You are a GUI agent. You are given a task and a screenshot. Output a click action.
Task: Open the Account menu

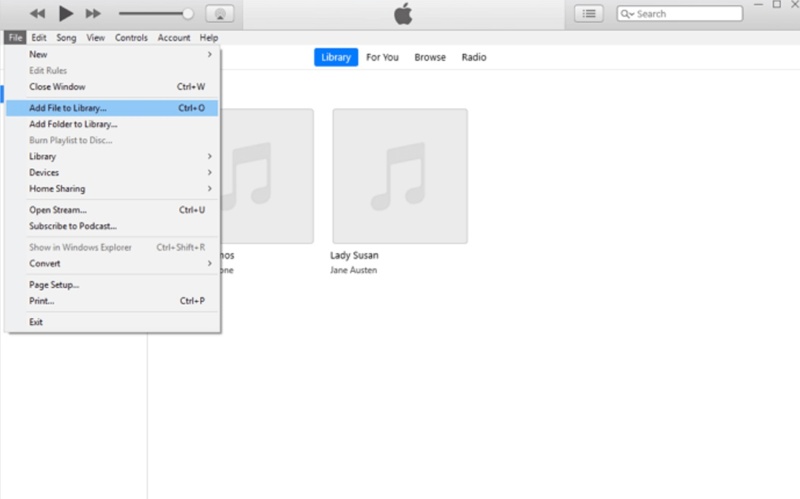pos(174,38)
